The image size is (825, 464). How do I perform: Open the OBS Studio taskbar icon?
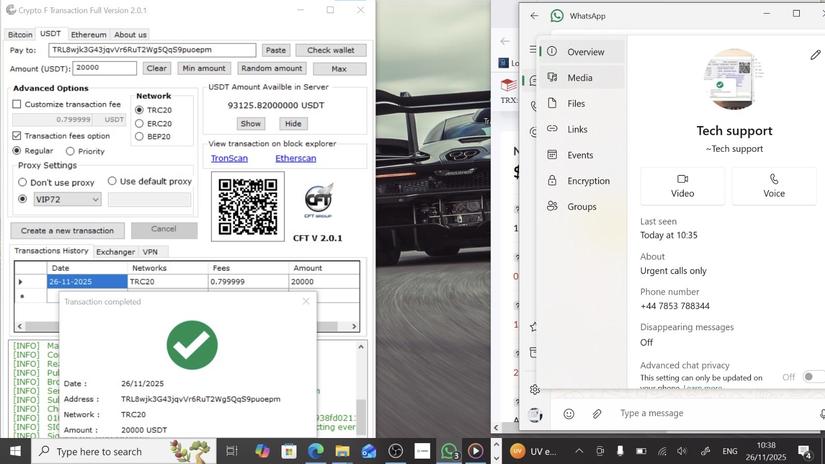(396, 451)
